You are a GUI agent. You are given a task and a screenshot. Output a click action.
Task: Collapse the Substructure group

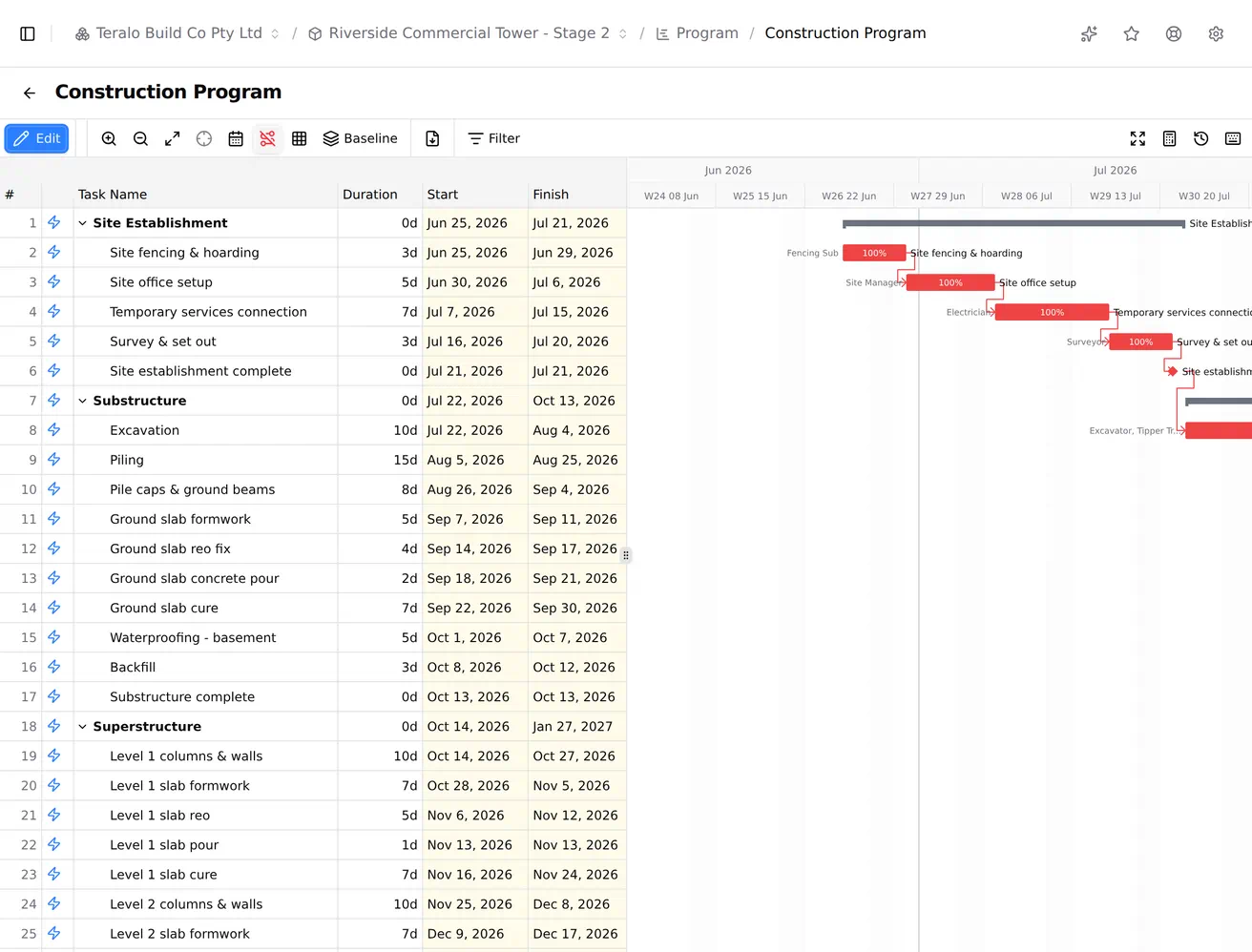[x=82, y=401]
